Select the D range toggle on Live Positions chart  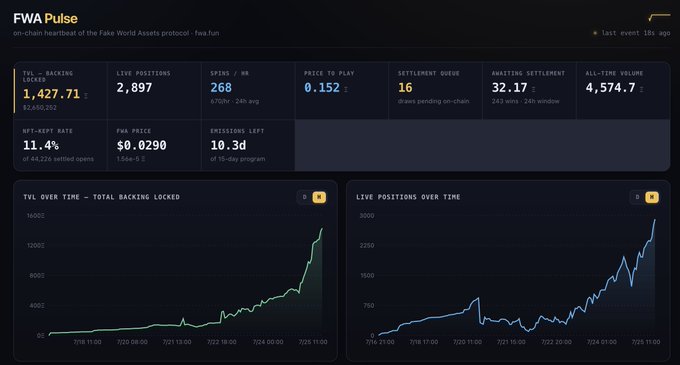(x=637, y=197)
